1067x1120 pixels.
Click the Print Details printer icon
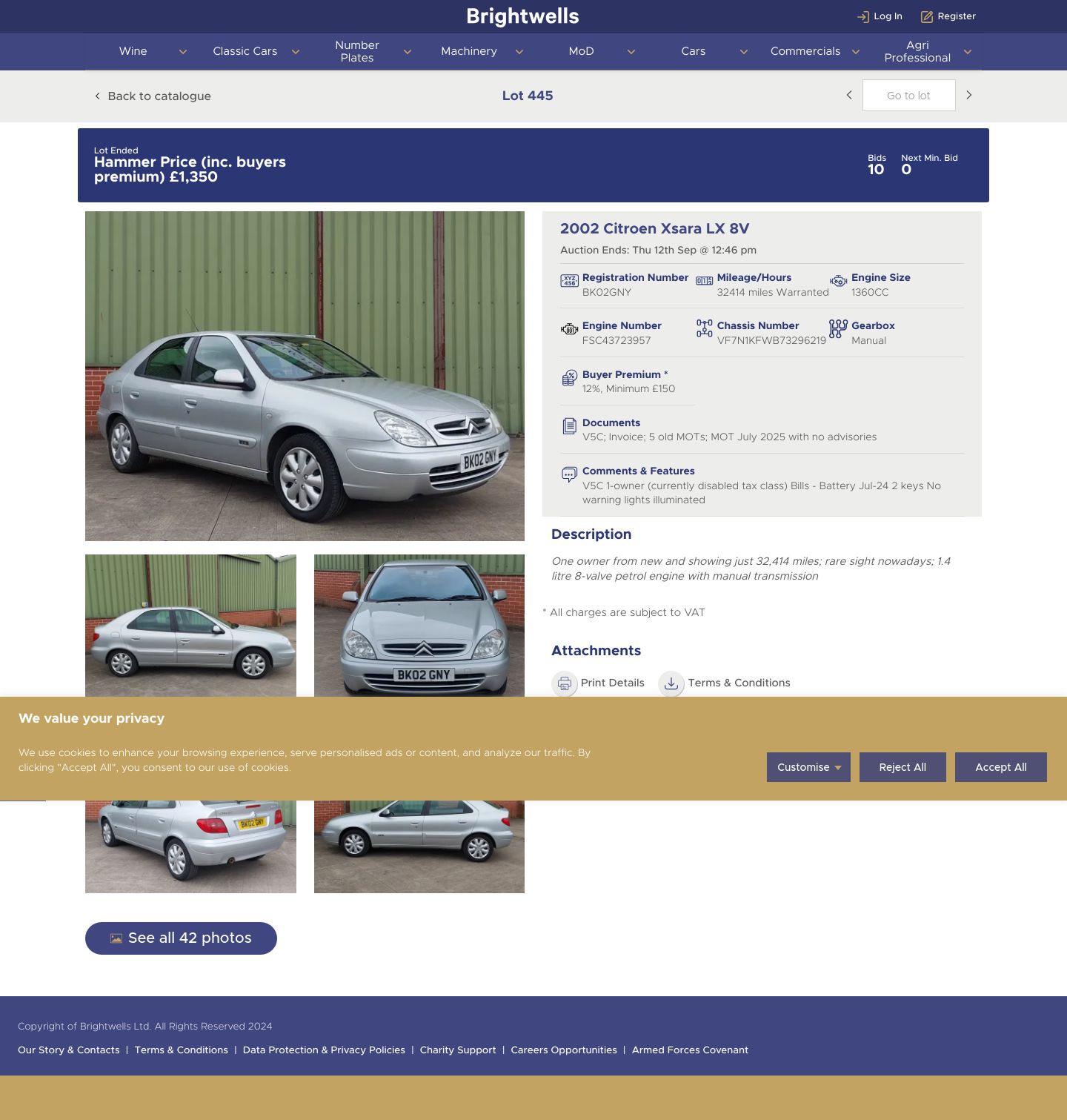[565, 683]
